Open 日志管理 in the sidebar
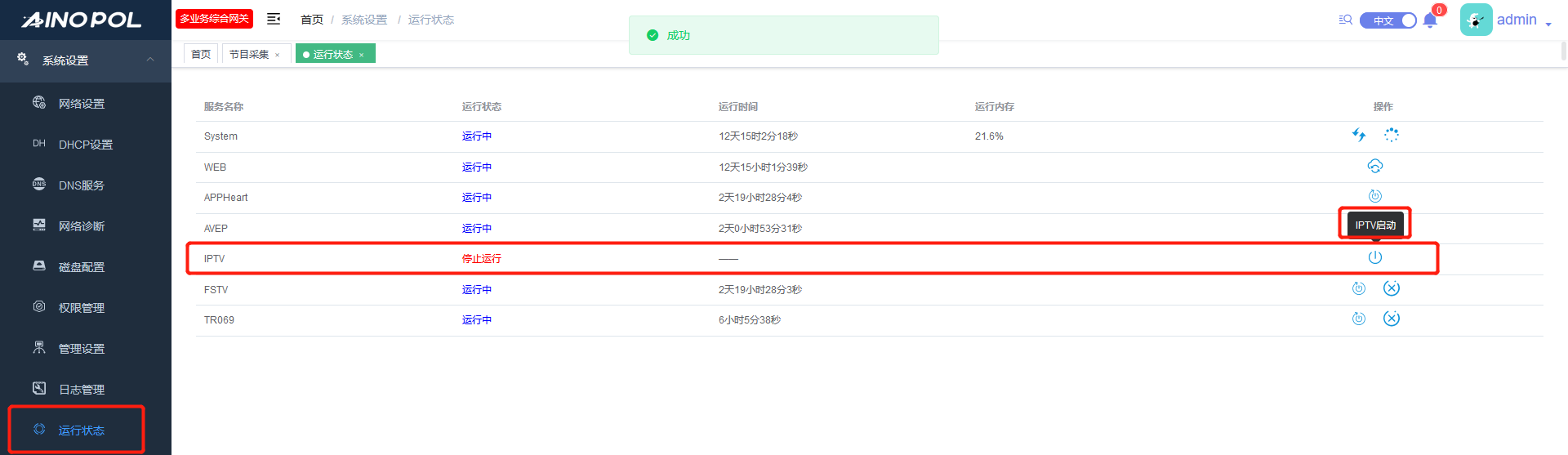Viewport: 1568px width, 455px height. (x=82, y=390)
